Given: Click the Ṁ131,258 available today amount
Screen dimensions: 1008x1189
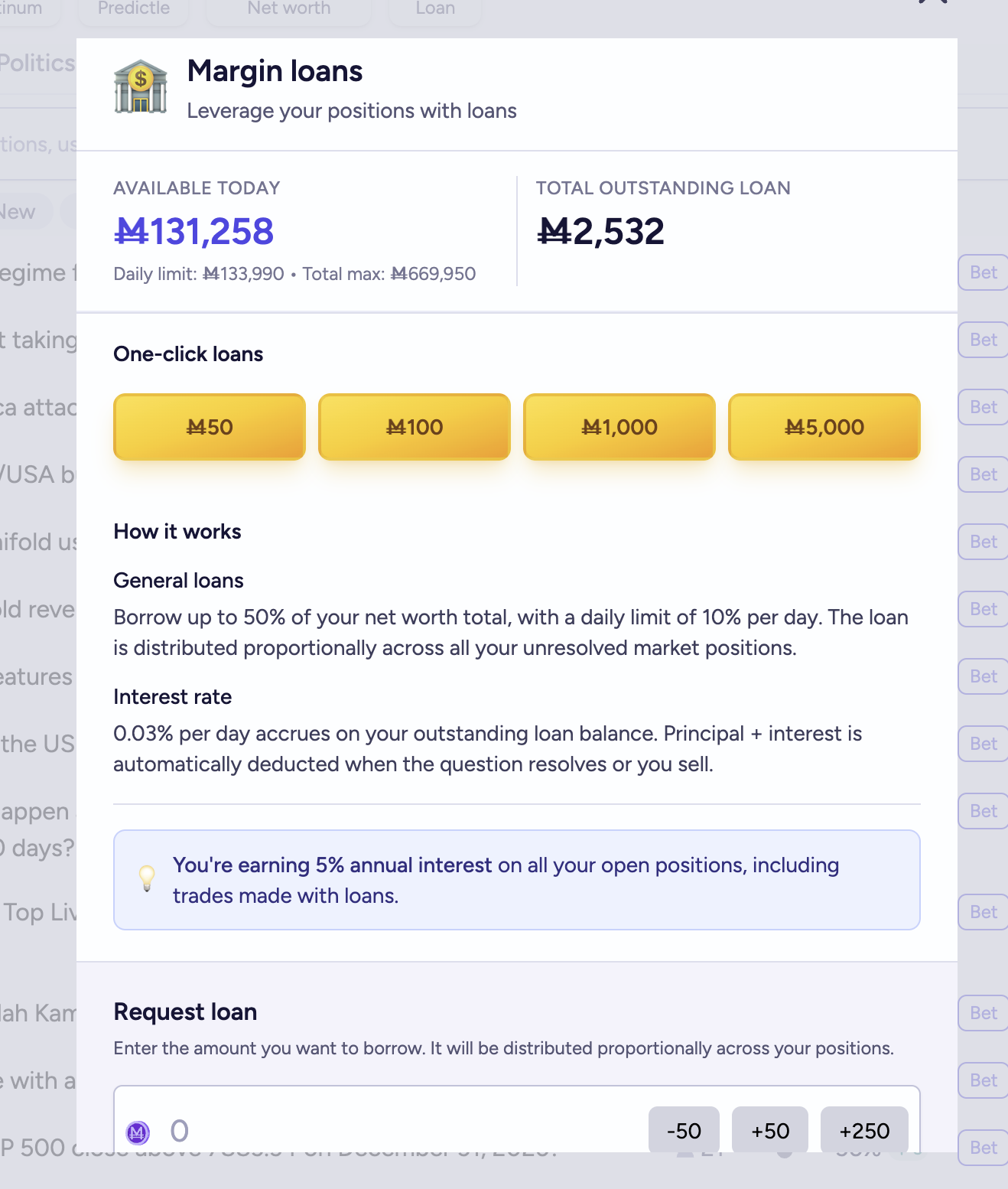Looking at the screenshot, I should [193, 232].
